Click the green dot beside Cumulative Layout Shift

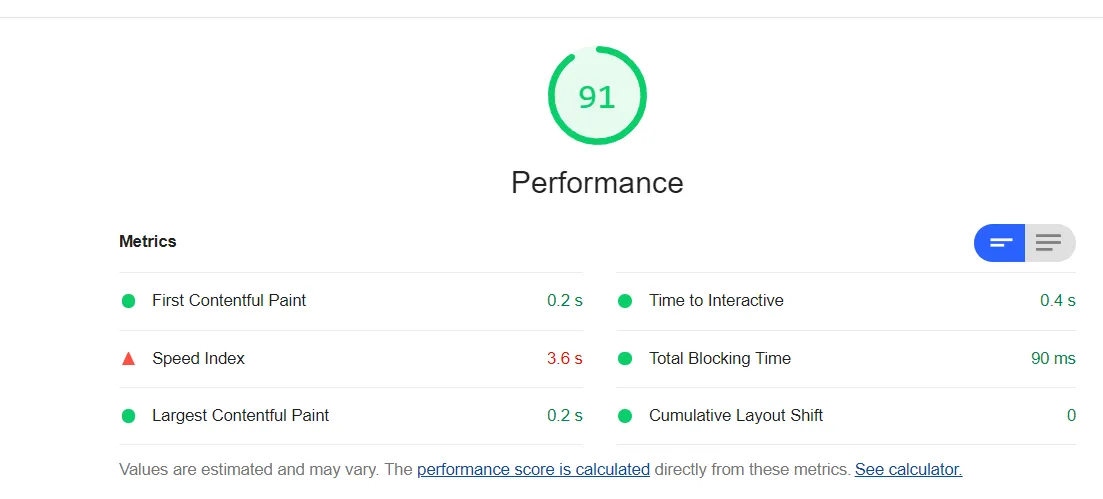[x=625, y=416]
